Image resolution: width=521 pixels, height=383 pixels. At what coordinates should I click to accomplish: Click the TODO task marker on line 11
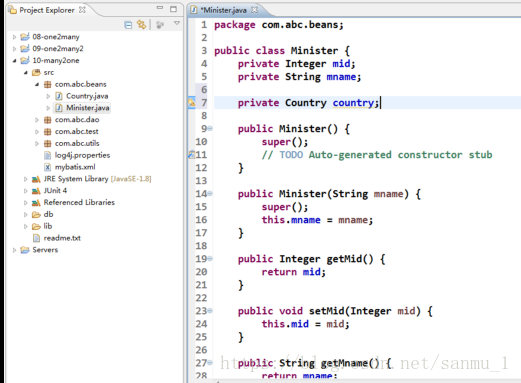click(191, 154)
